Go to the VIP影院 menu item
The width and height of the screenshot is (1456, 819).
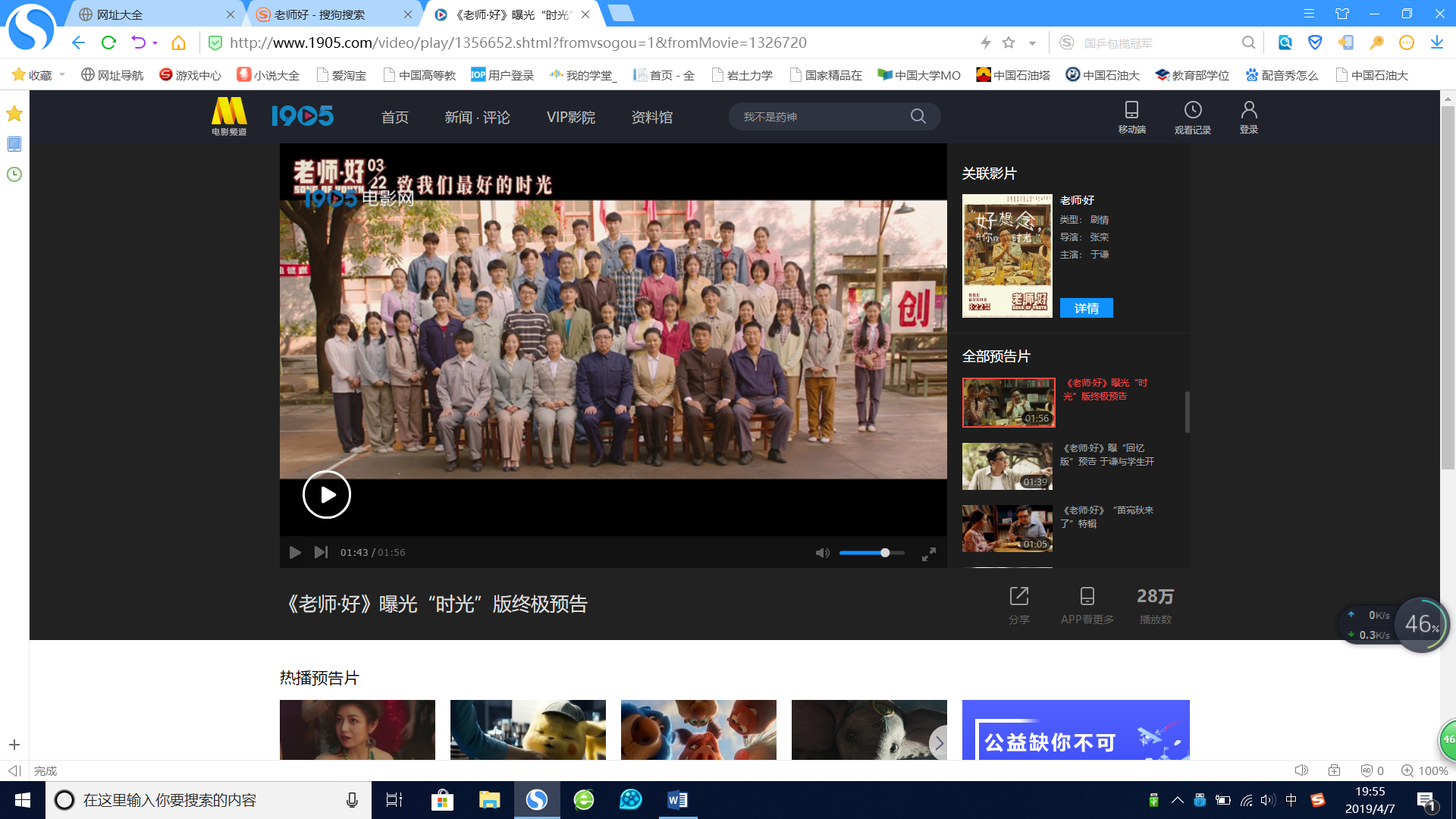pyautogui.click(x=570, y=117)
